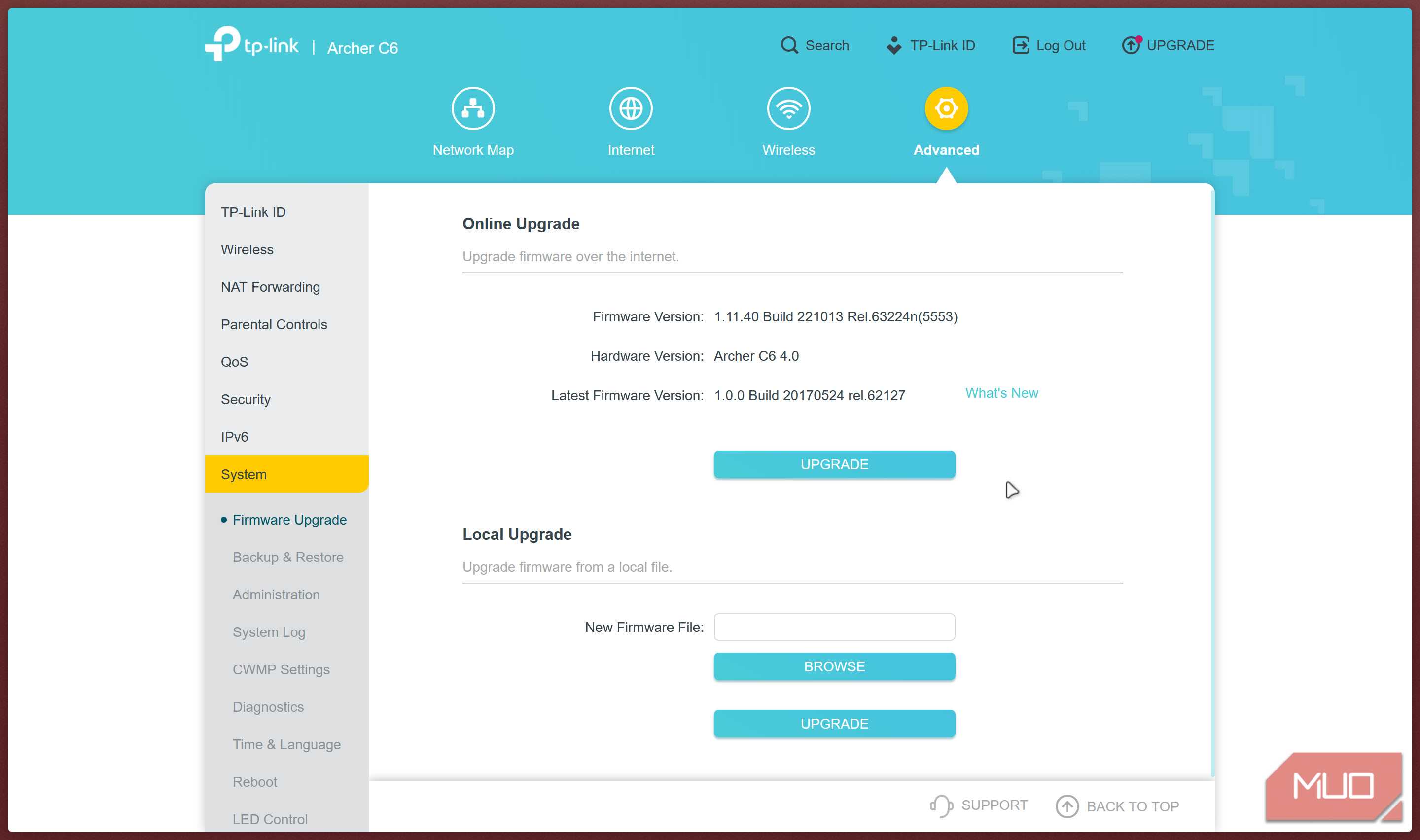Log out using the logout icon
The width and height of the screenshot is (1420, 840).
tap(1021, 45)
